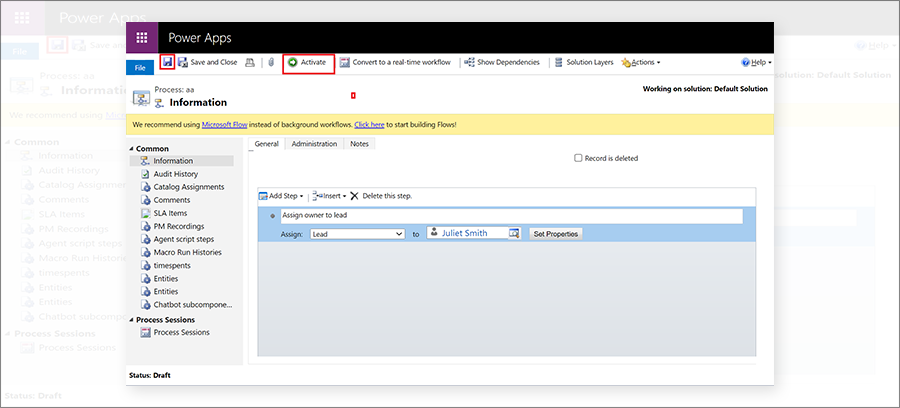Expand the Actions menu
This screenshot has height=408, width=900.
click(641, 62)
